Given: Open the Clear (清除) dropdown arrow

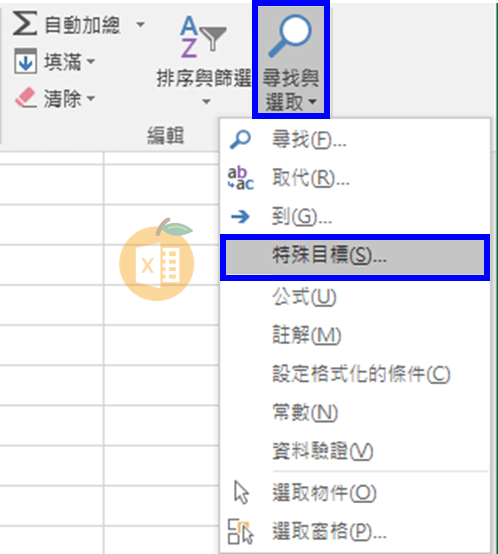Looking at the screenshot, I should click(91, 98).
